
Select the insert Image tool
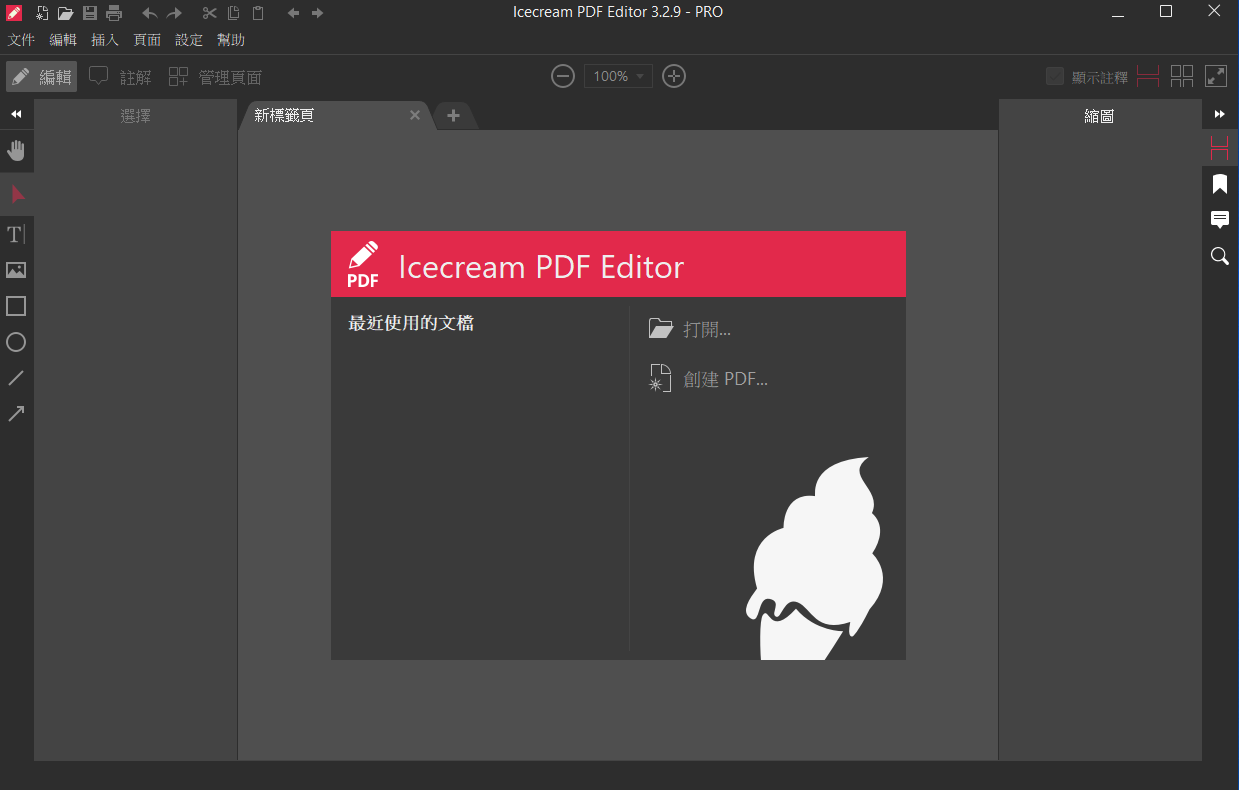[16, 270]
